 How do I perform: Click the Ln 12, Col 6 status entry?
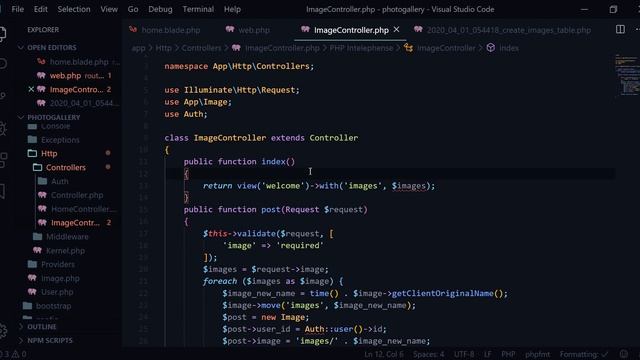click(384, 354)
